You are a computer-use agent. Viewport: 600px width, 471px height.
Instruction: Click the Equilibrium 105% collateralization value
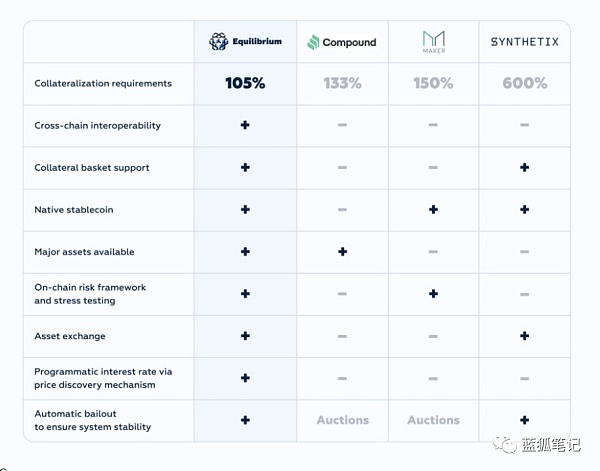coord(245,84)
